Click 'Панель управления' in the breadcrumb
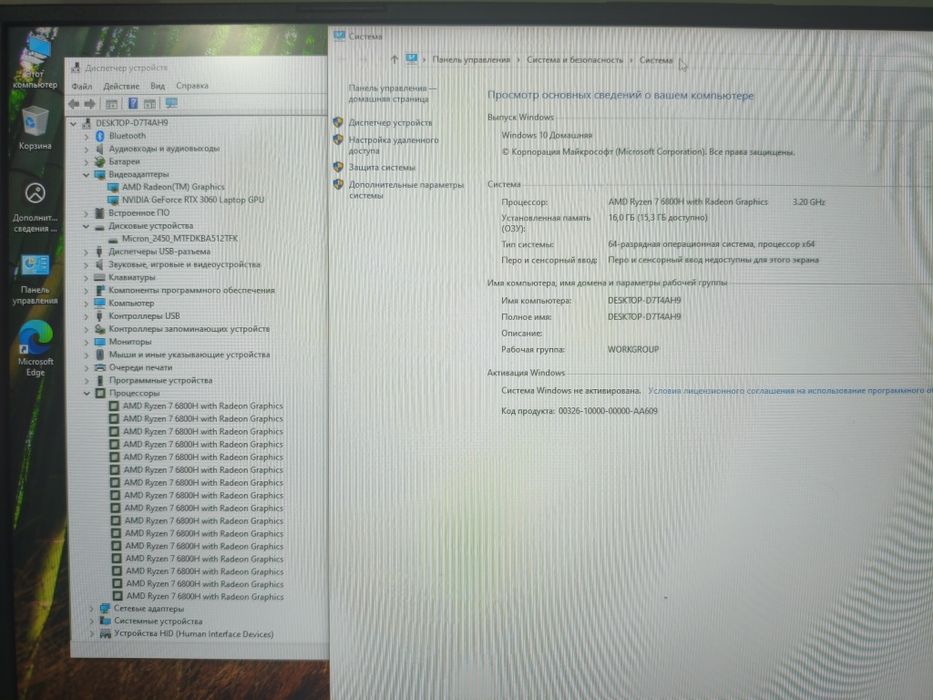933x700 pixels. click(x=471, y=60)
